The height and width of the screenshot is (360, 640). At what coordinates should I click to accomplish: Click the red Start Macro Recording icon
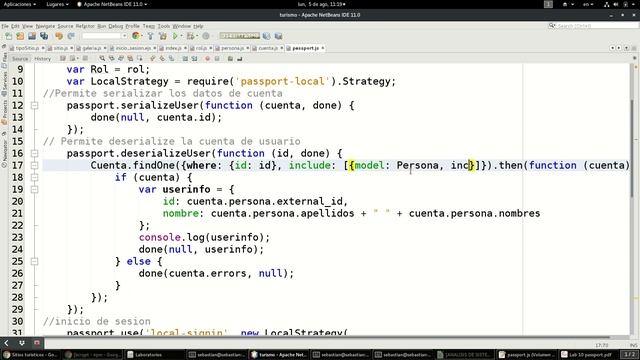pos(207,59)
